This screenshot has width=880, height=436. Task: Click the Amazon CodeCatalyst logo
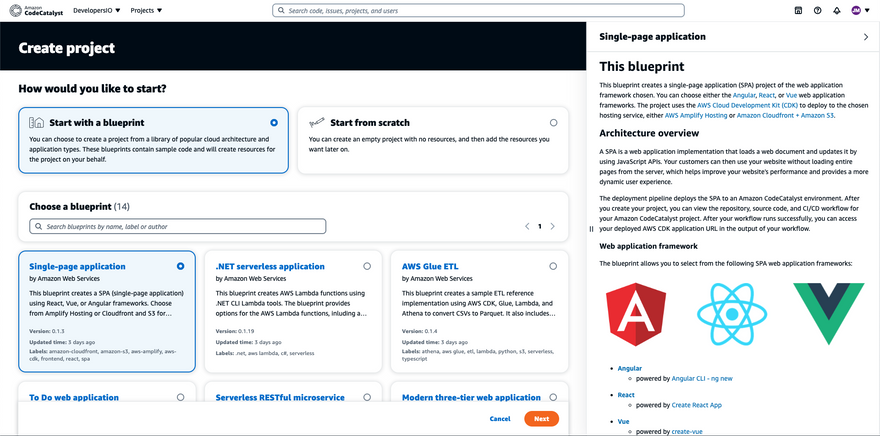tap(36, 10)
